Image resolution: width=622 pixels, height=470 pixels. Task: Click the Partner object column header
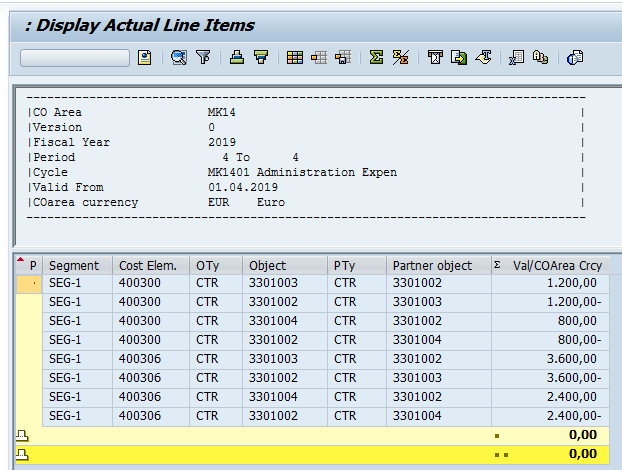tap(439, 265)
